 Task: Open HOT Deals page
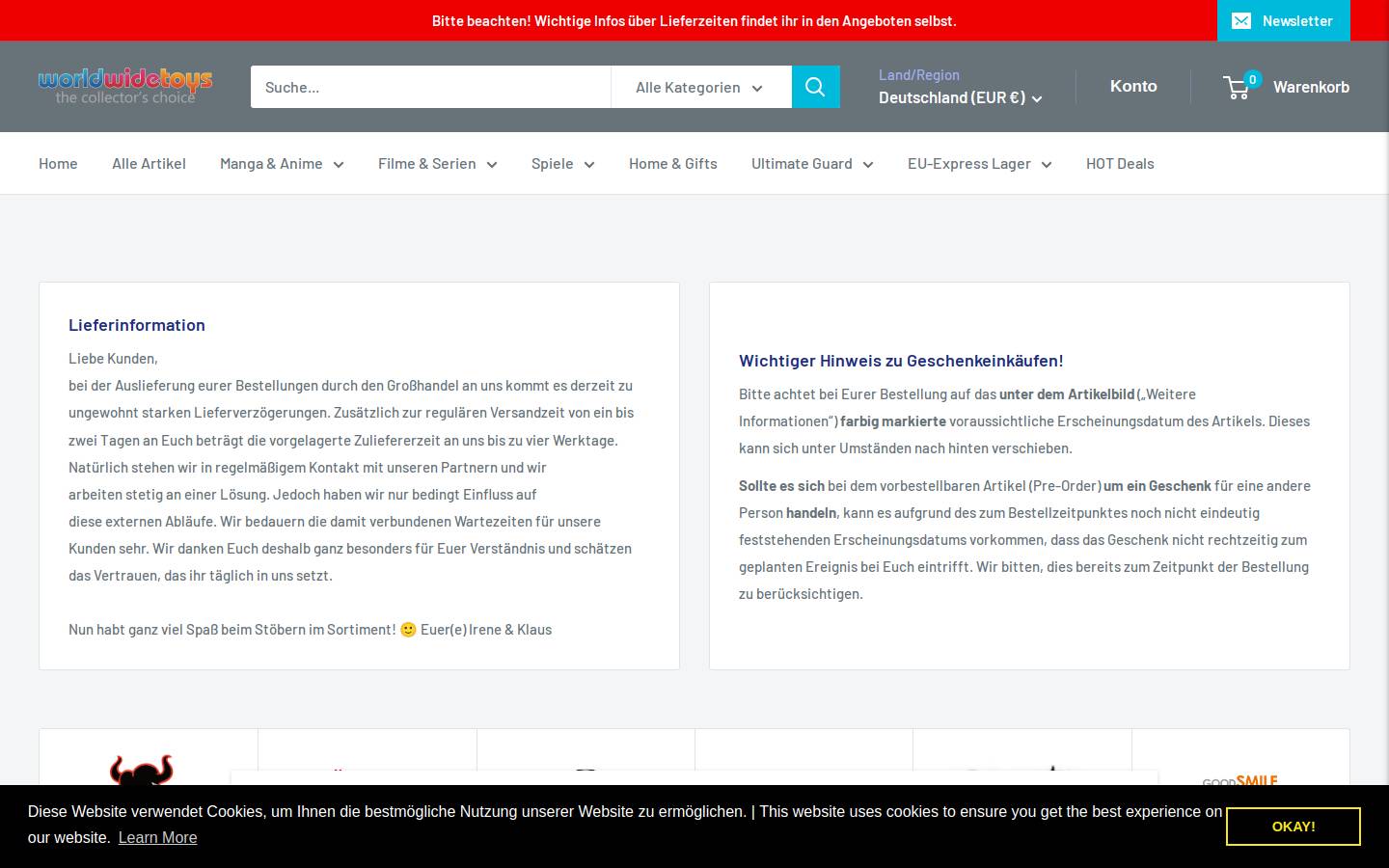1120,164
